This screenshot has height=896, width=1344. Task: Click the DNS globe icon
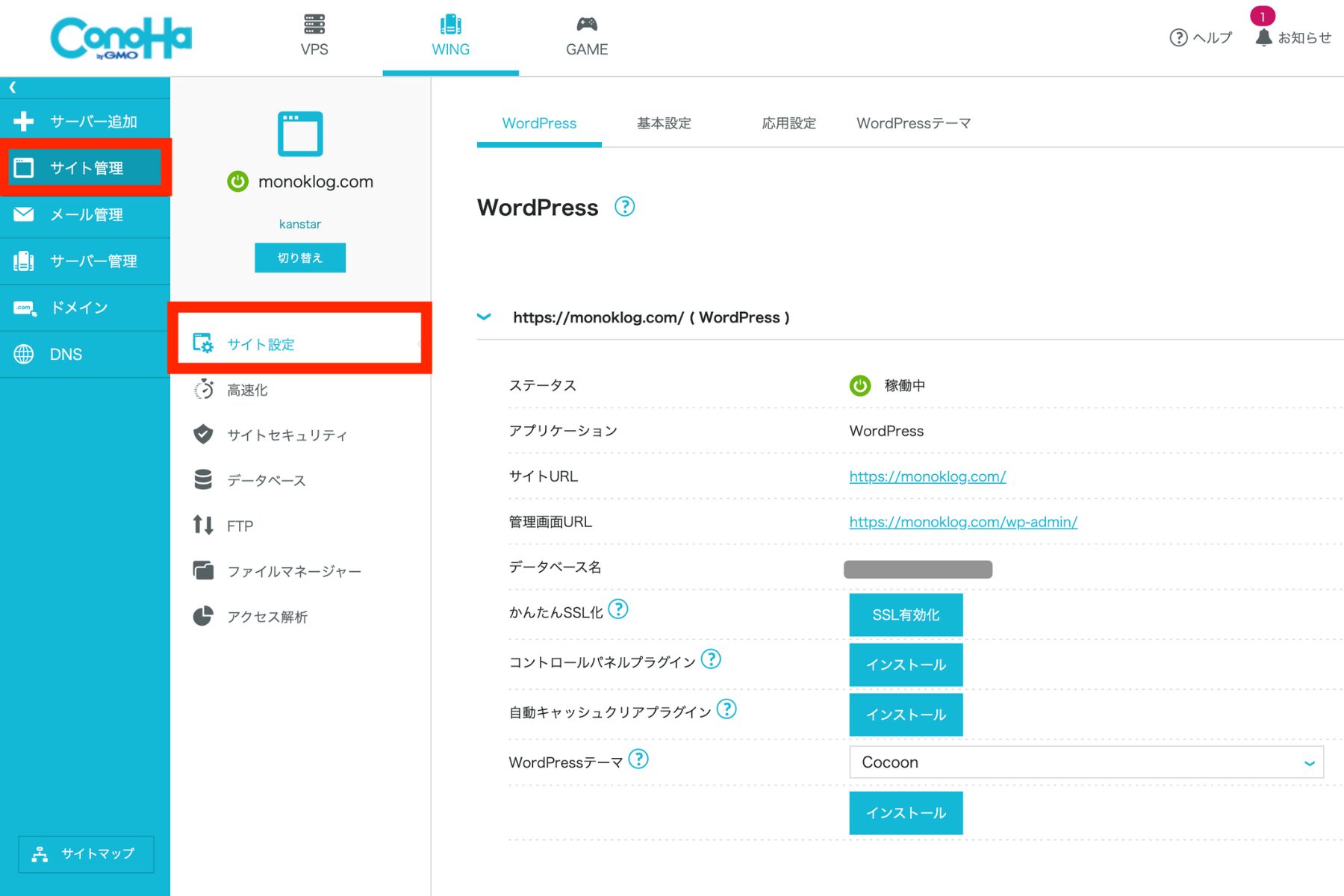click(24, 354)
